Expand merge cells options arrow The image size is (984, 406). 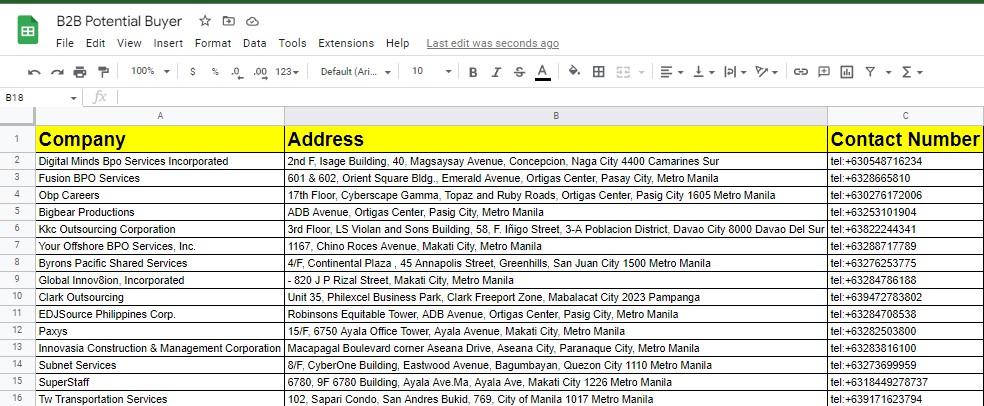pos(641,72)
